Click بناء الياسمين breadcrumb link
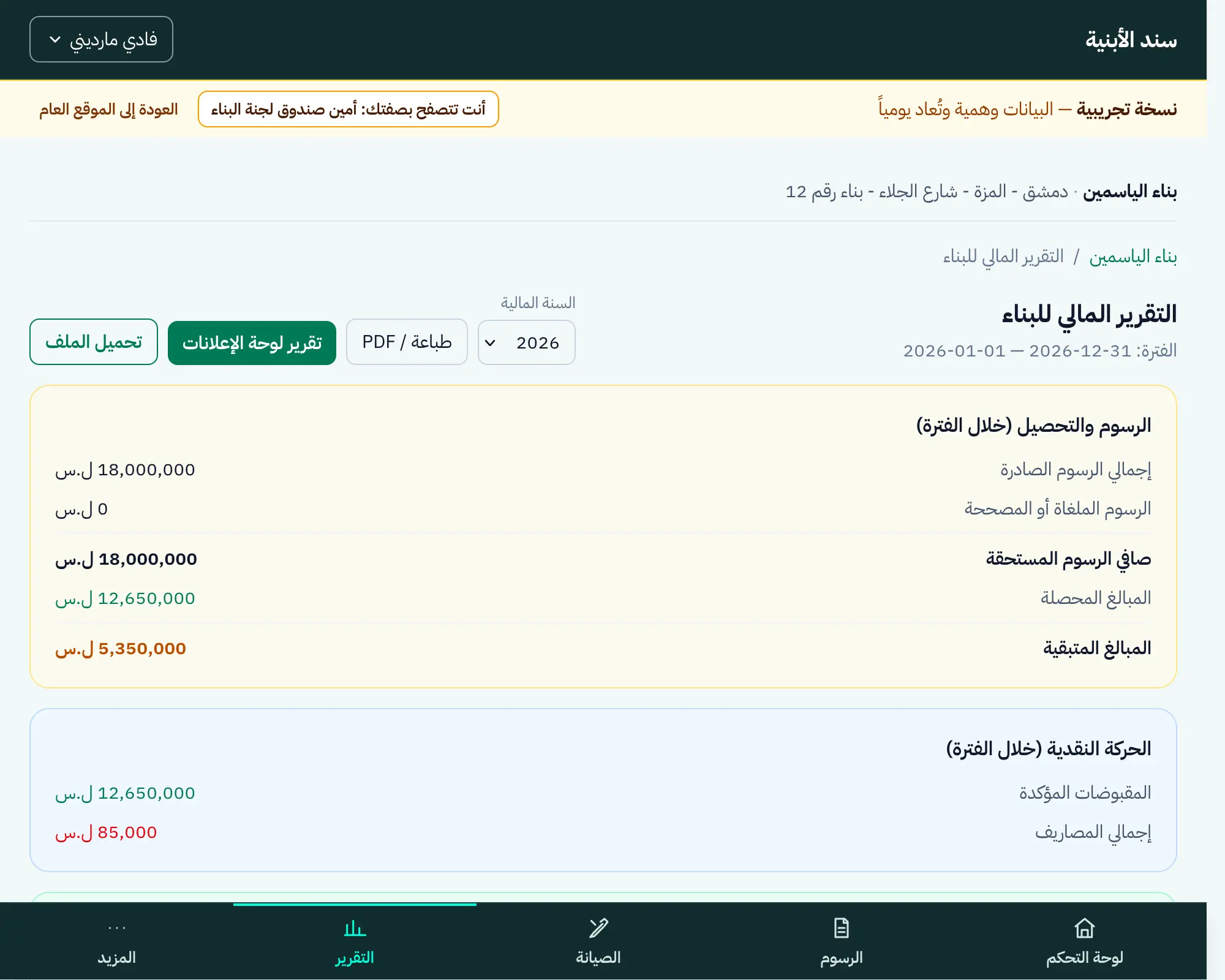1225x980 pixels. pos(1133,257)
